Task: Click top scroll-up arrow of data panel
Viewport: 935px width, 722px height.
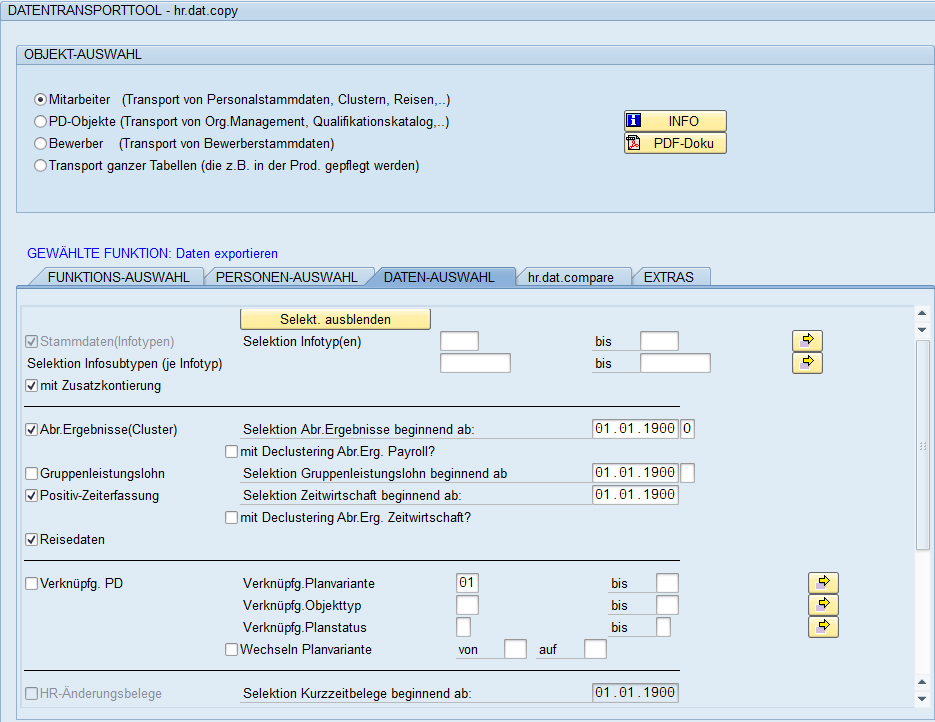Action: click(922, 313)
